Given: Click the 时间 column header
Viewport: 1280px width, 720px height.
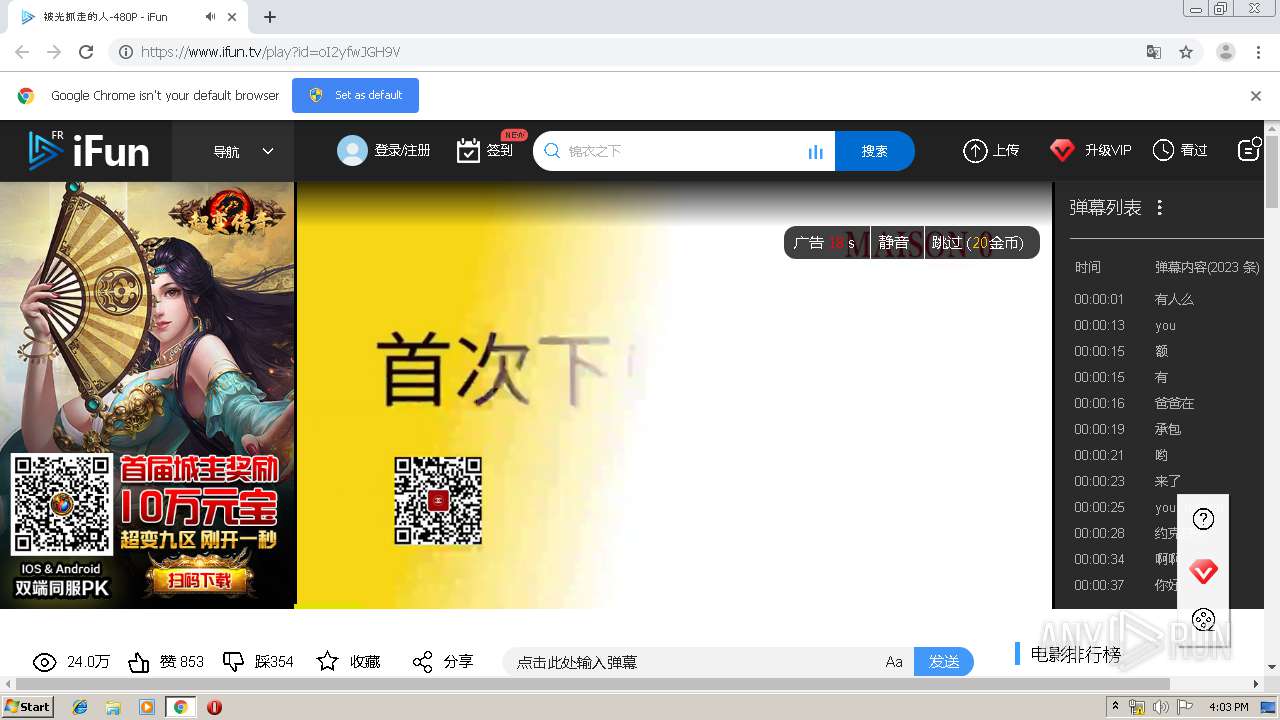Looking at the screenshot, I should tap(1088, 267).
